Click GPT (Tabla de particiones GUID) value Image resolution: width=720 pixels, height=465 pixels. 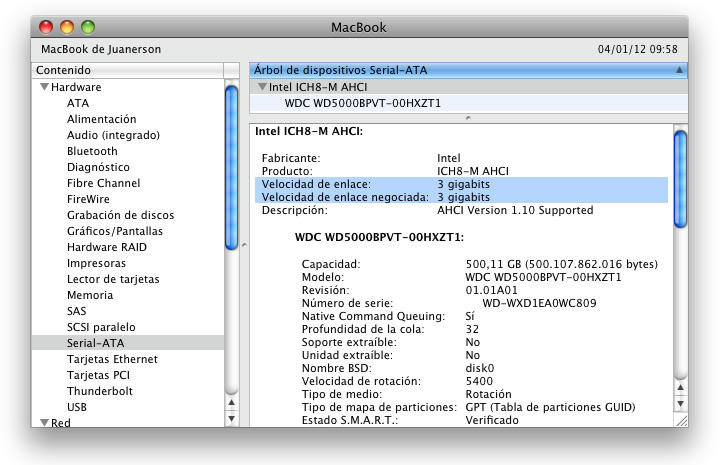(x=551, y=407)
